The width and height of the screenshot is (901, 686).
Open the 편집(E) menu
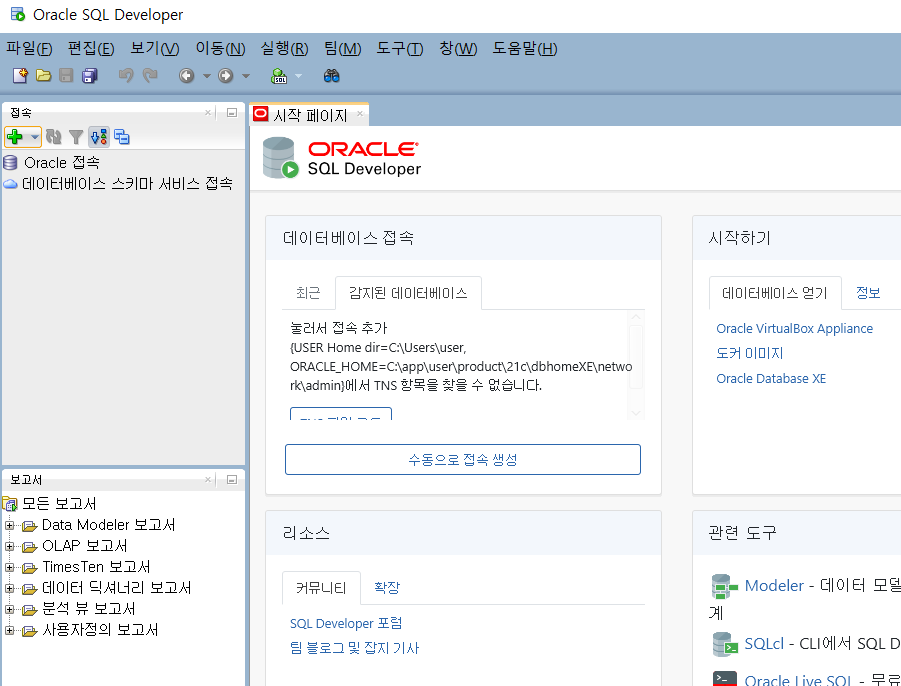[x=91, y=48]
